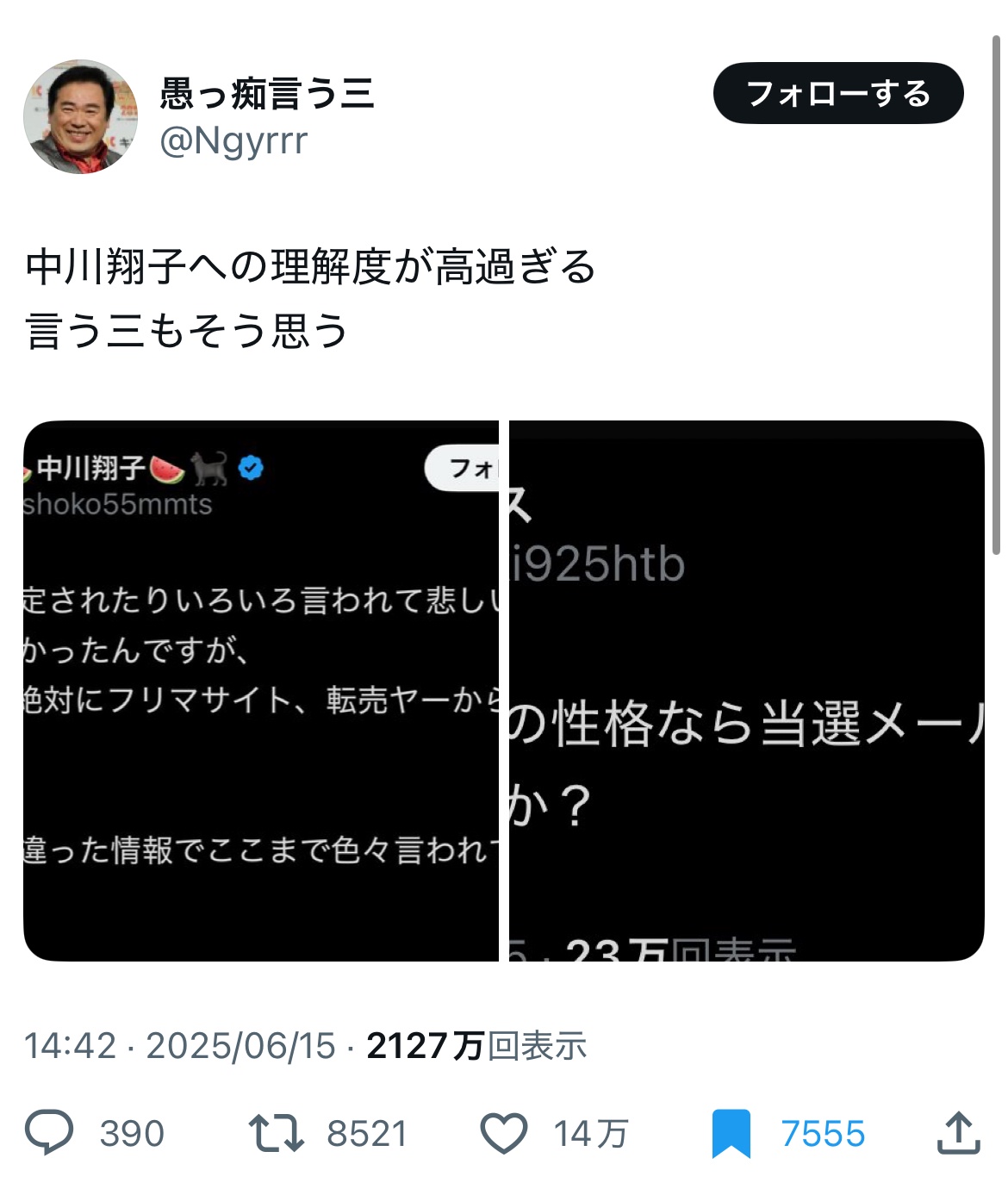Click the 7555 bookmarks count
Image resolution: width=1008 pixels, height=1189 pixels.
[x=823, y=1134]
